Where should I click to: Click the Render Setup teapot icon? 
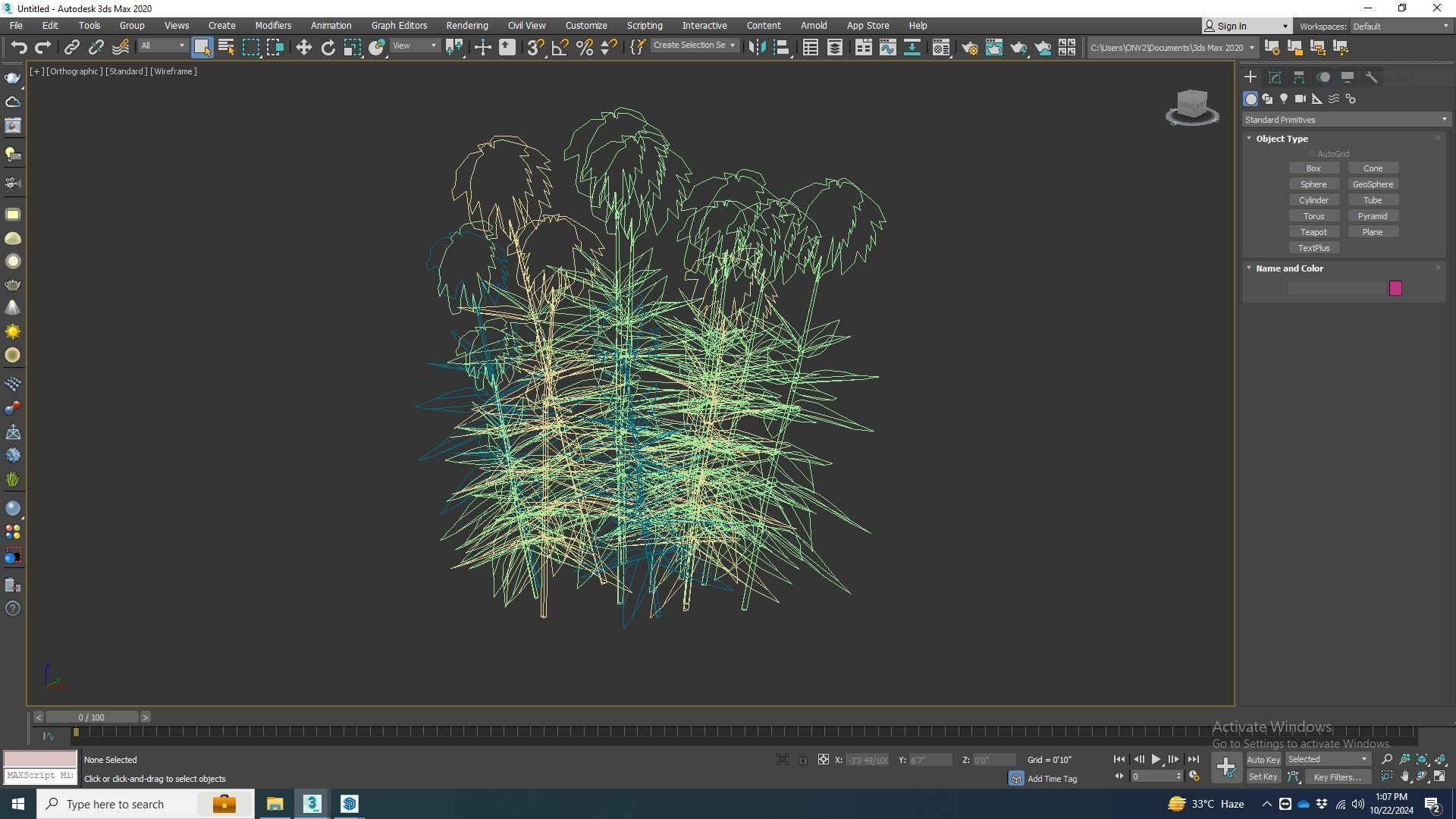pyautogui.click(x=970, y=48)
